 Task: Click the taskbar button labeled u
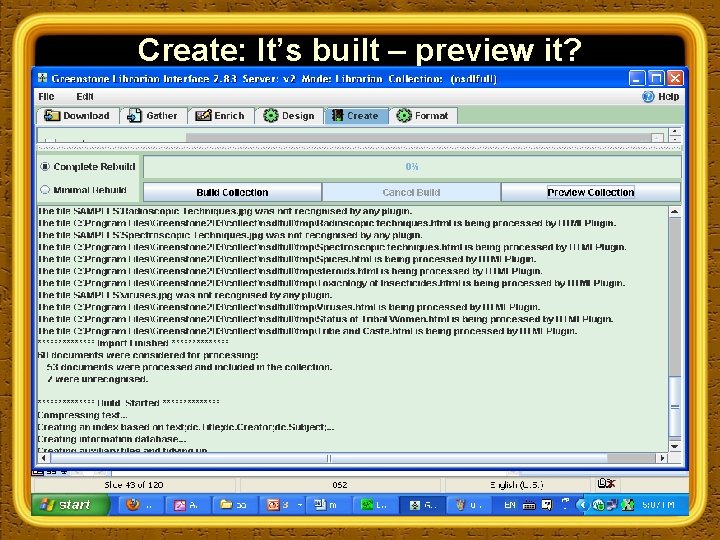click(x=468, y=505)
